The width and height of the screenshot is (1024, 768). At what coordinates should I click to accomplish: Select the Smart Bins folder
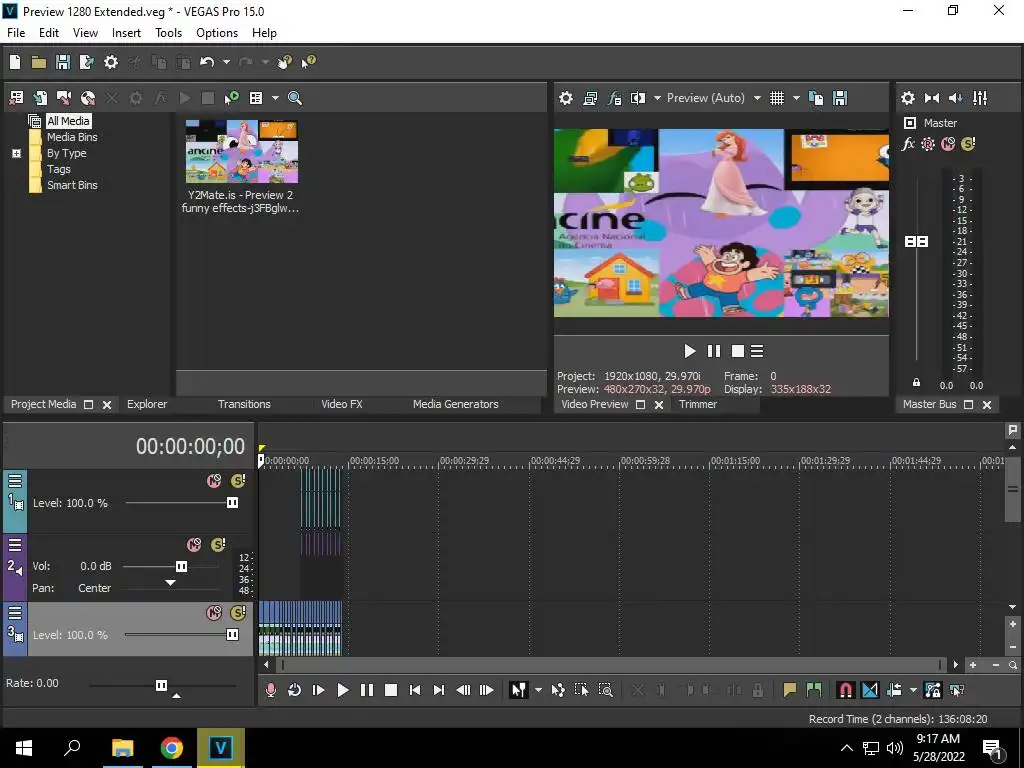72,185
